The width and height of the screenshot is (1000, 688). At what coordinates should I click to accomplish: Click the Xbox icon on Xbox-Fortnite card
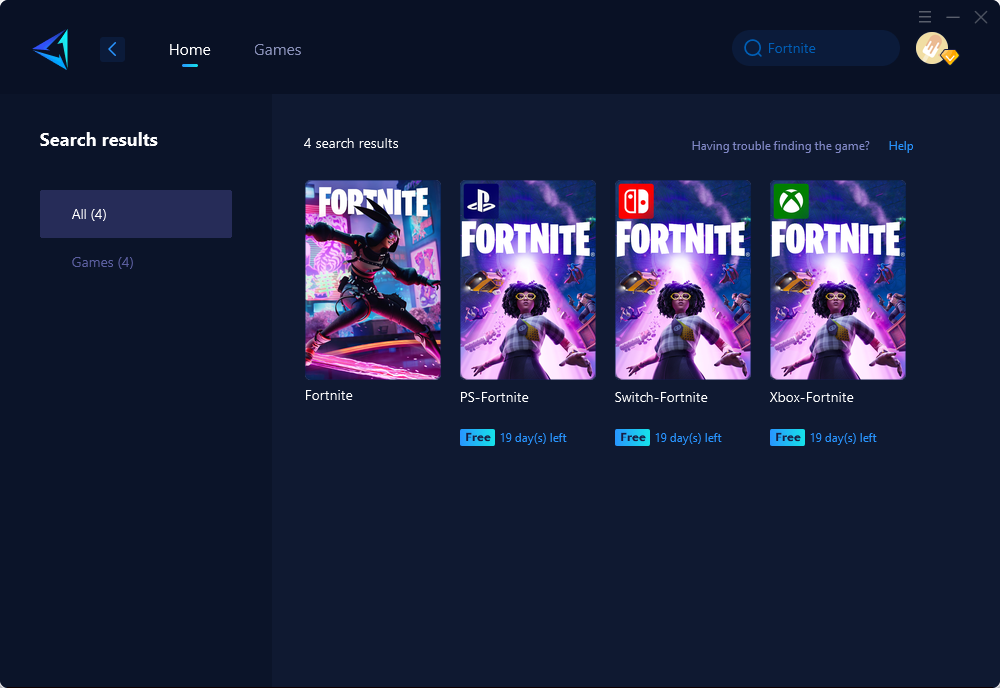pos(790,201)
